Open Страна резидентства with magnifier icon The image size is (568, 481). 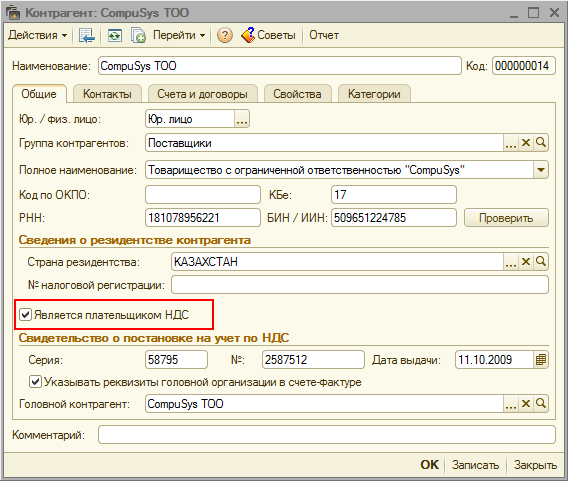point(541,262)
